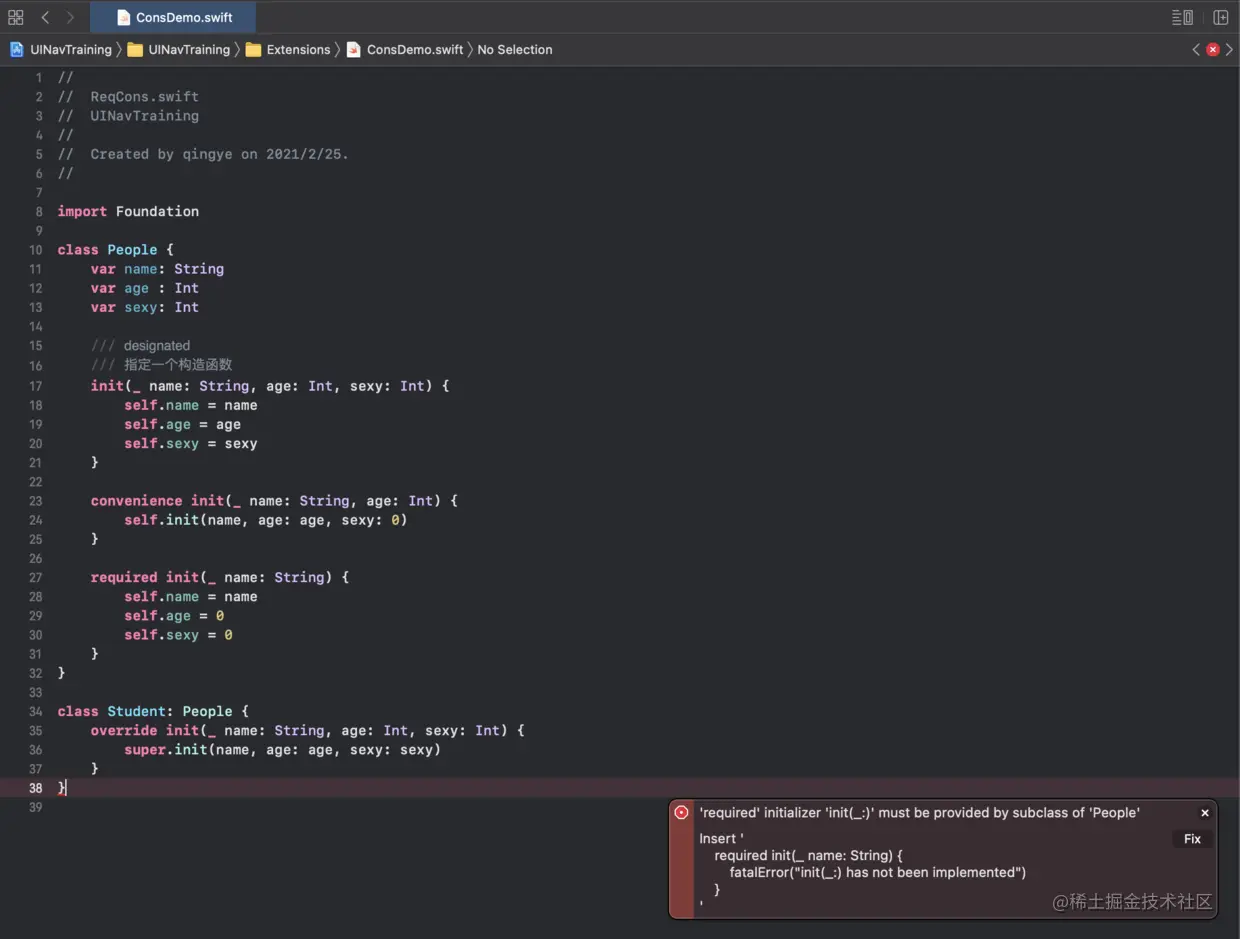Go forward with the right navigation arrow
1240x939 pixels.
(x=70, y=17)
